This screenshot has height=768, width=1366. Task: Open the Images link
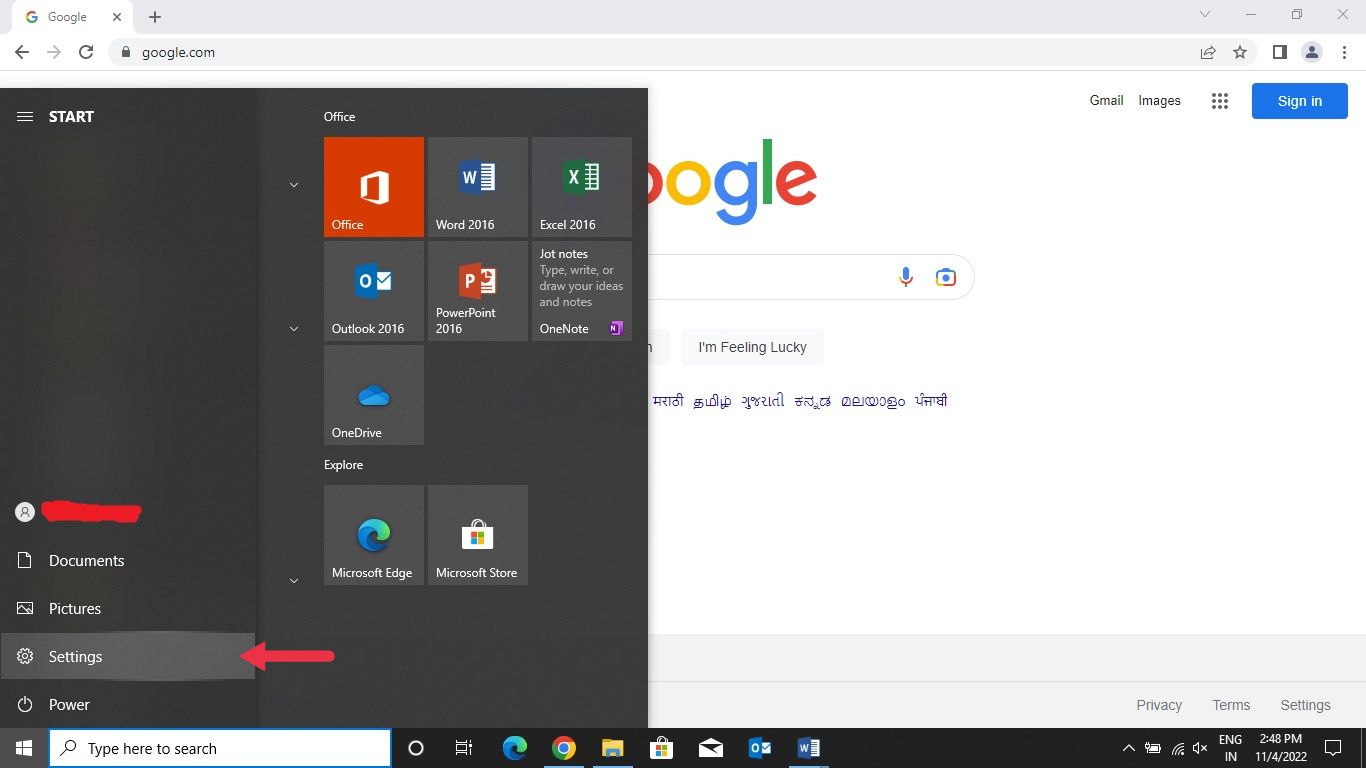pyautogui.click(x=1159, y=100)
